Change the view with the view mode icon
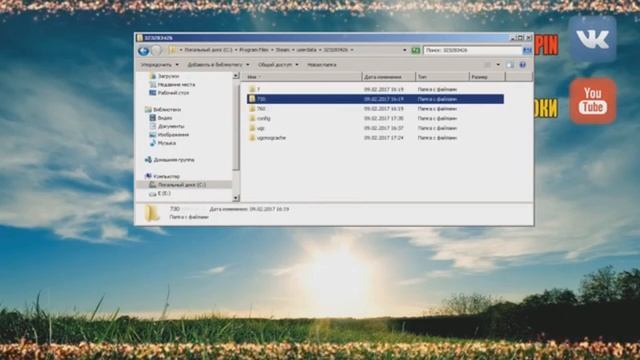This screenshot has height=360, width=640. point(487,65)
